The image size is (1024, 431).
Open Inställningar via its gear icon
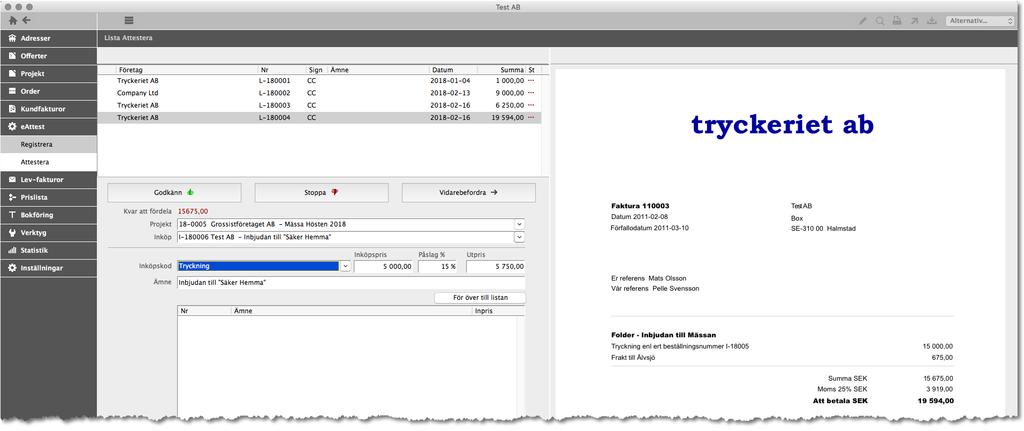point(12,268)
